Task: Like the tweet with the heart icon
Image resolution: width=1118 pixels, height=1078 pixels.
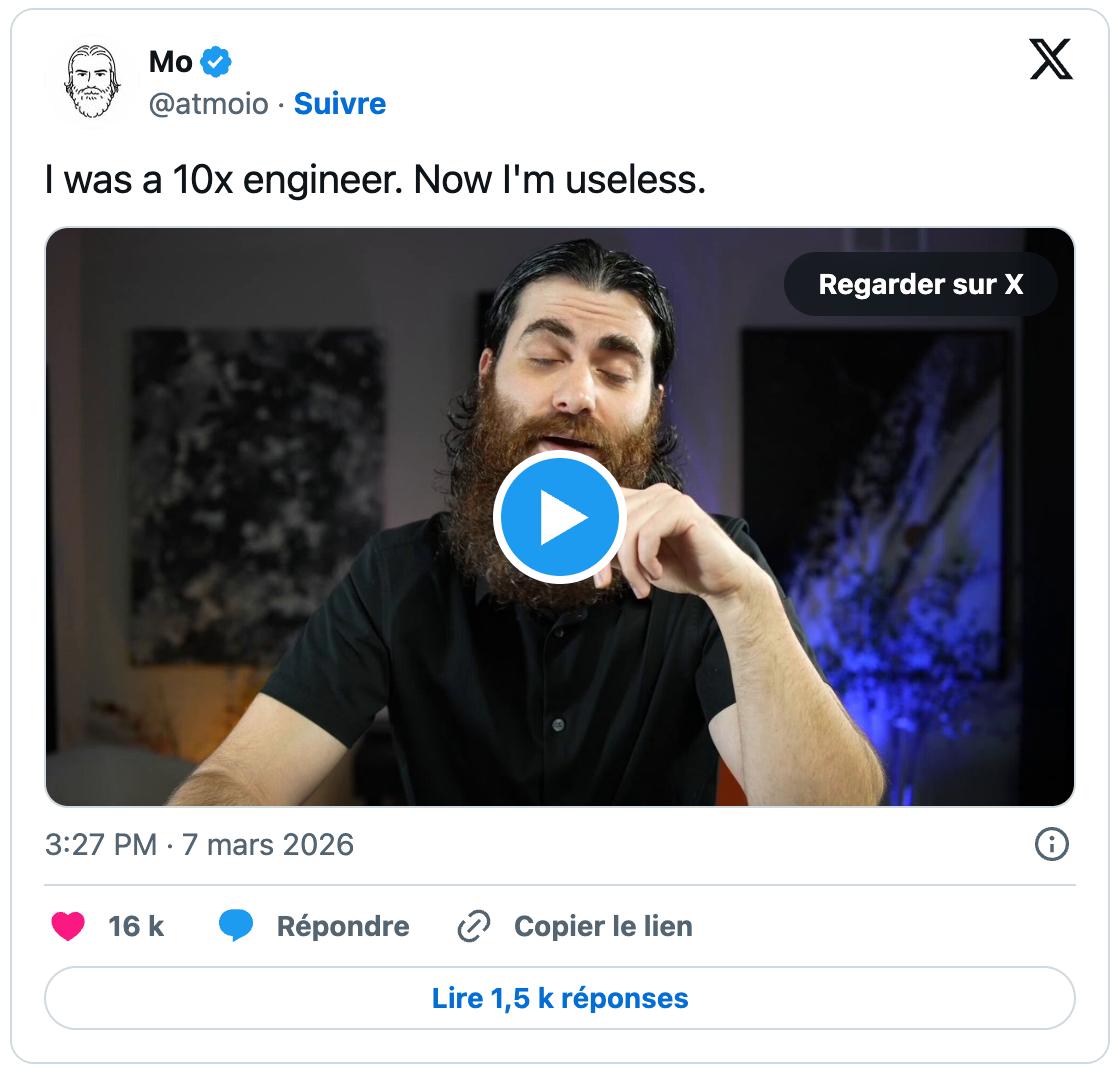Action: (x=69, y=927)
